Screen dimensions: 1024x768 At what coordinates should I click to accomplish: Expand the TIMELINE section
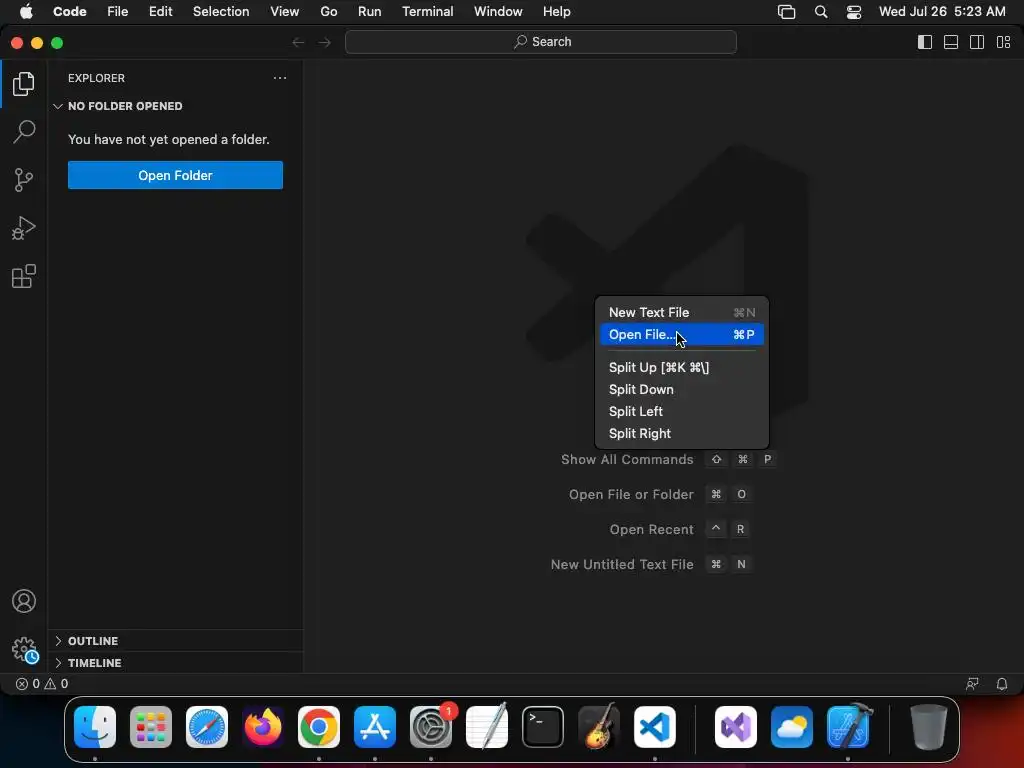175,663
